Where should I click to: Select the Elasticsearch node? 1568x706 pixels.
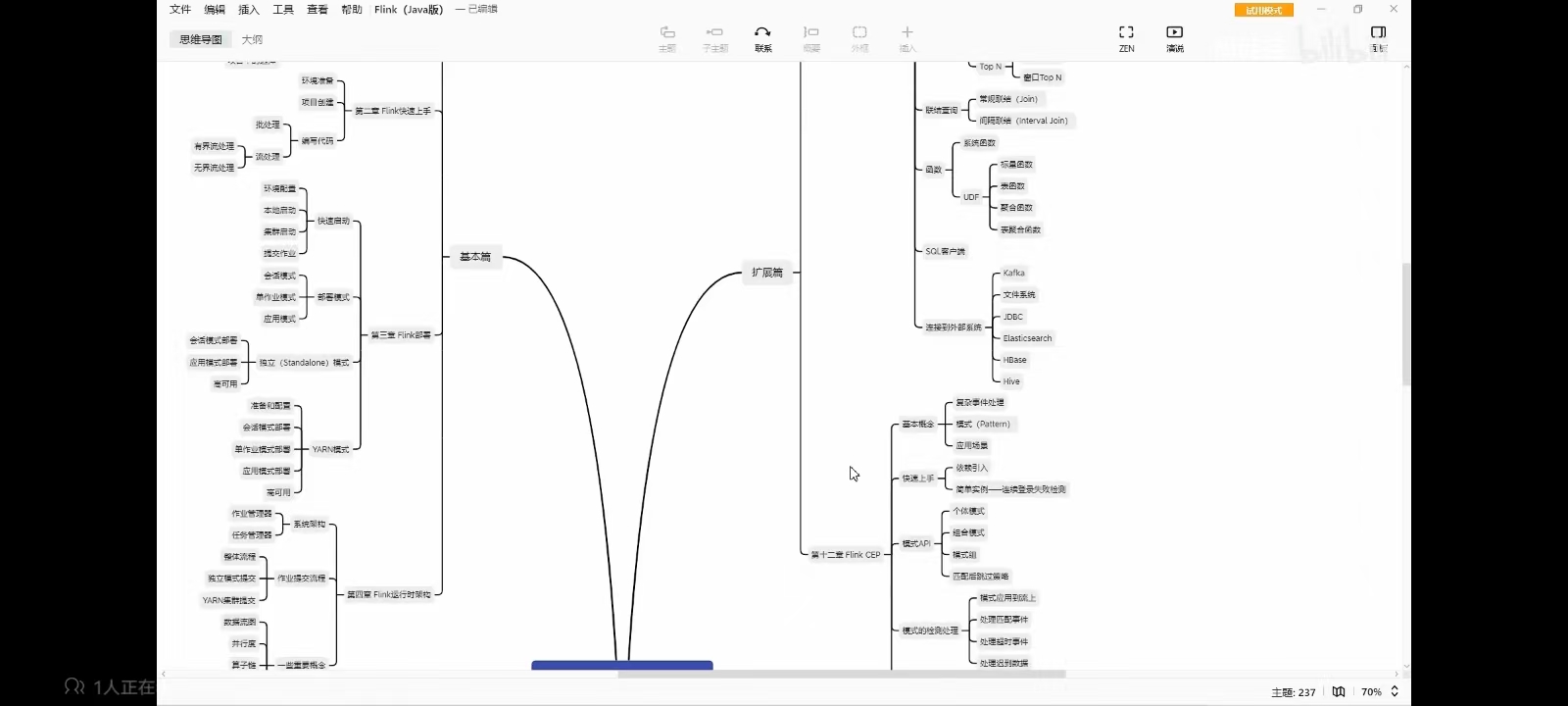tap(1027, 338)
